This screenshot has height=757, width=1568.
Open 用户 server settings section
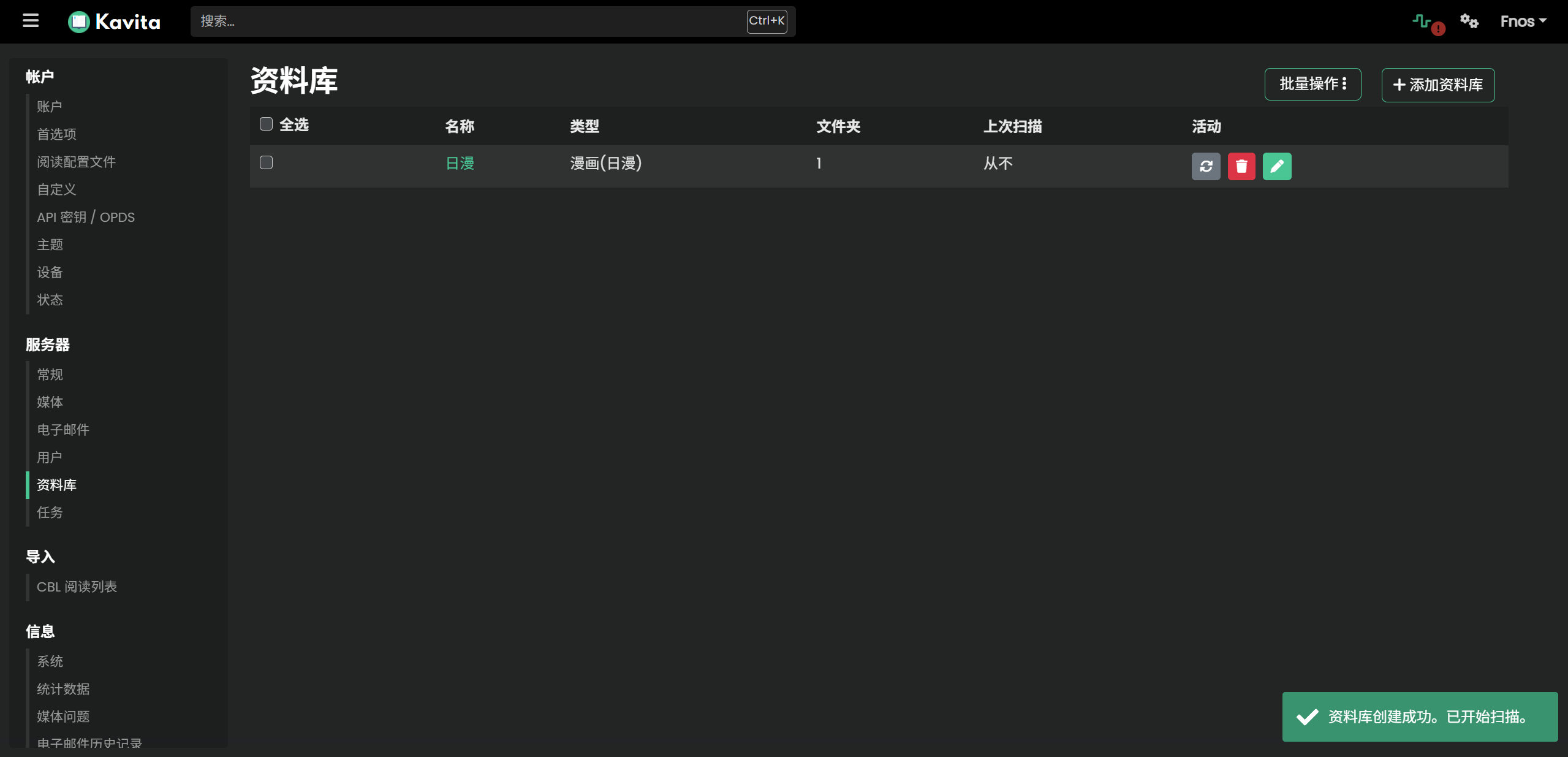point(50,457)
